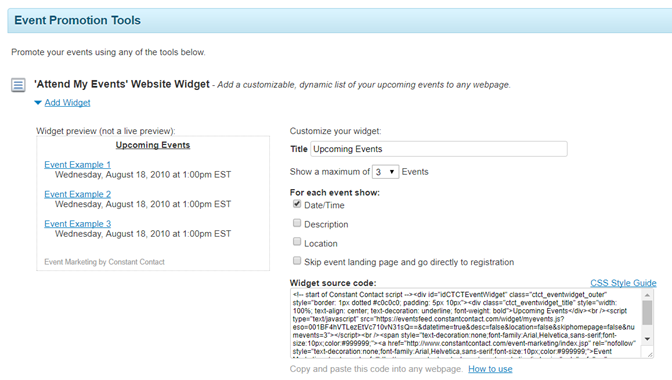Screen dimensions: 672x380
Task: Click the Event Marketing by Constant Contact text
Action: (104, 262)
